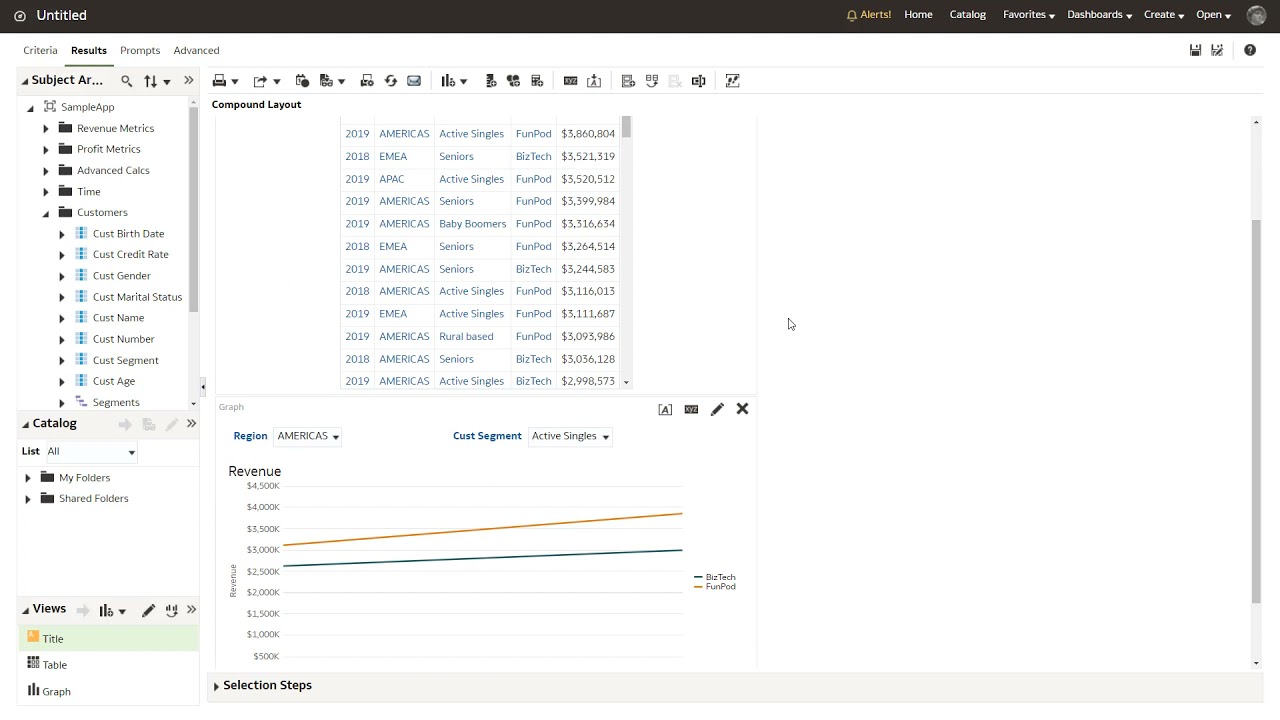This screenshot has height=720, width=1280.
Task: Click the schedule analysis icon
Action: click(x=302, y=81)
